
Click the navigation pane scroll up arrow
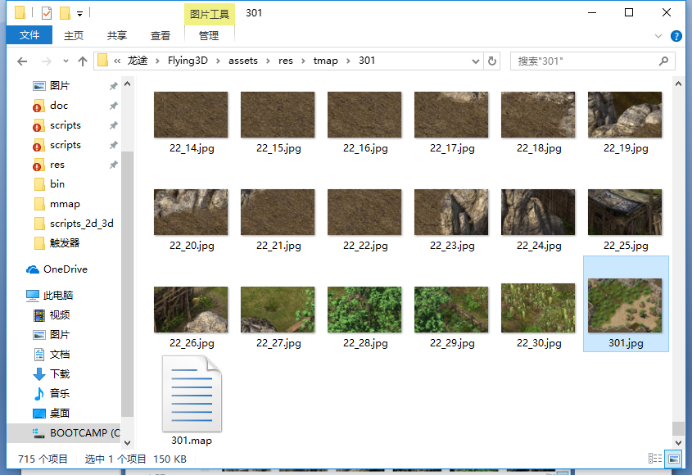pos(127,84)
